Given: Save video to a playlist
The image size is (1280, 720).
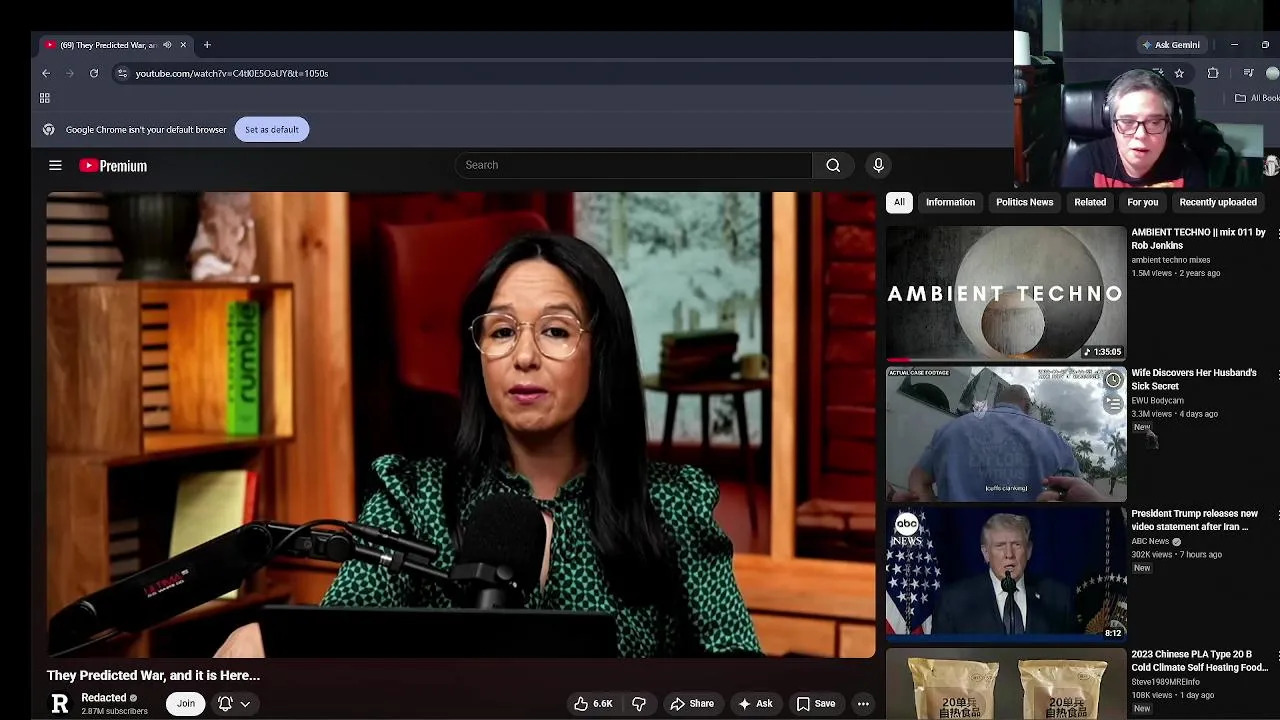Looking at the screenshot, I should point(816,704).
